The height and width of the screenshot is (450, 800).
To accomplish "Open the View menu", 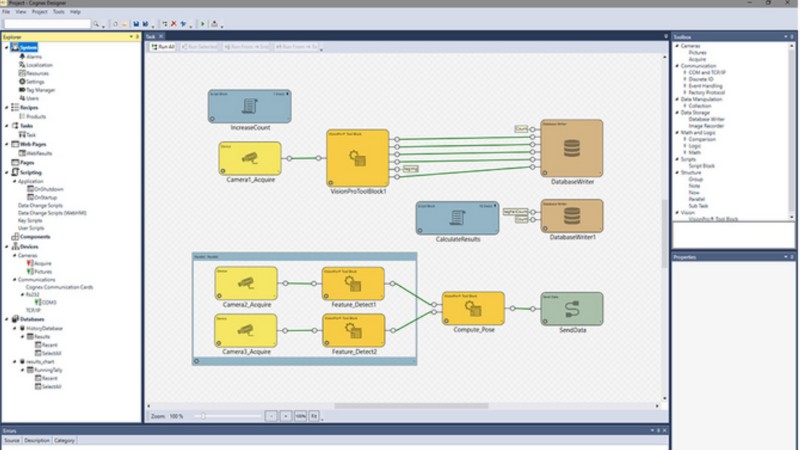I will [x=20, y=12].
